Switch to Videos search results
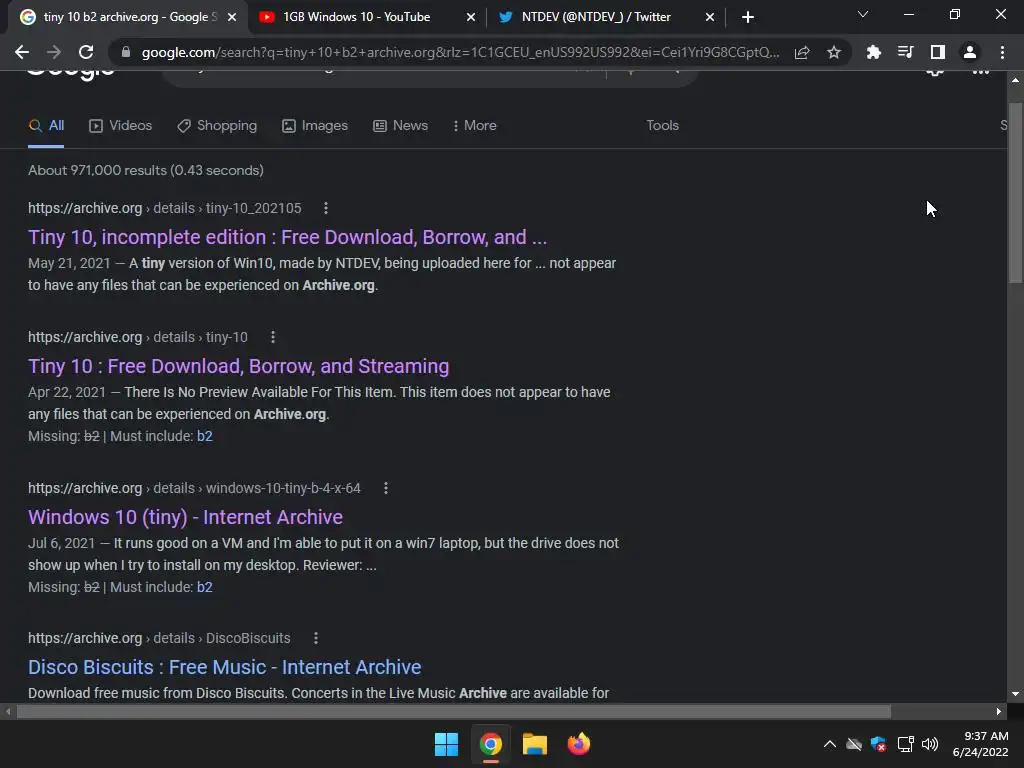1024x768 pixels. point(120,125)
